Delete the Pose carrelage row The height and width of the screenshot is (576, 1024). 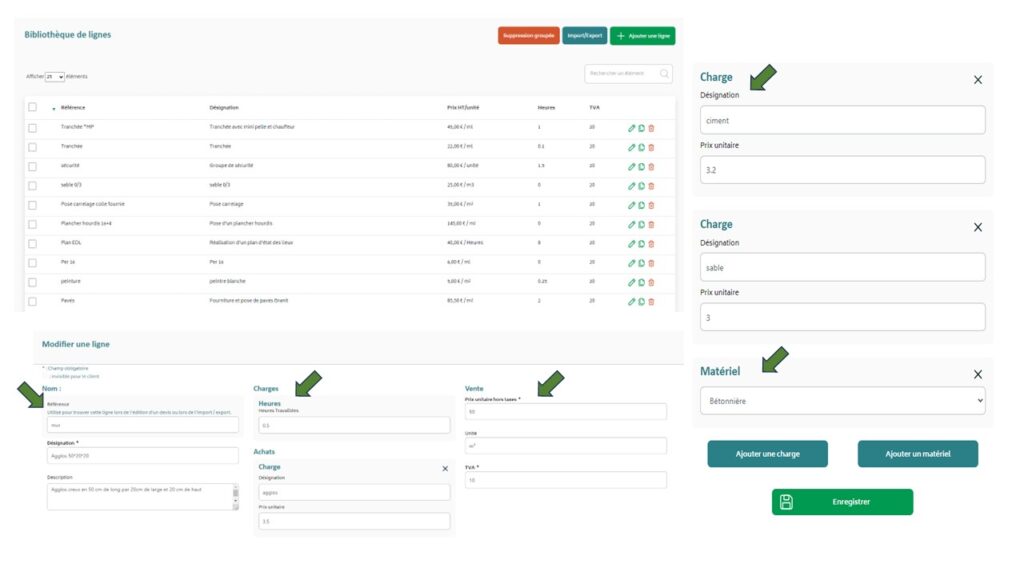click(651, 205)
